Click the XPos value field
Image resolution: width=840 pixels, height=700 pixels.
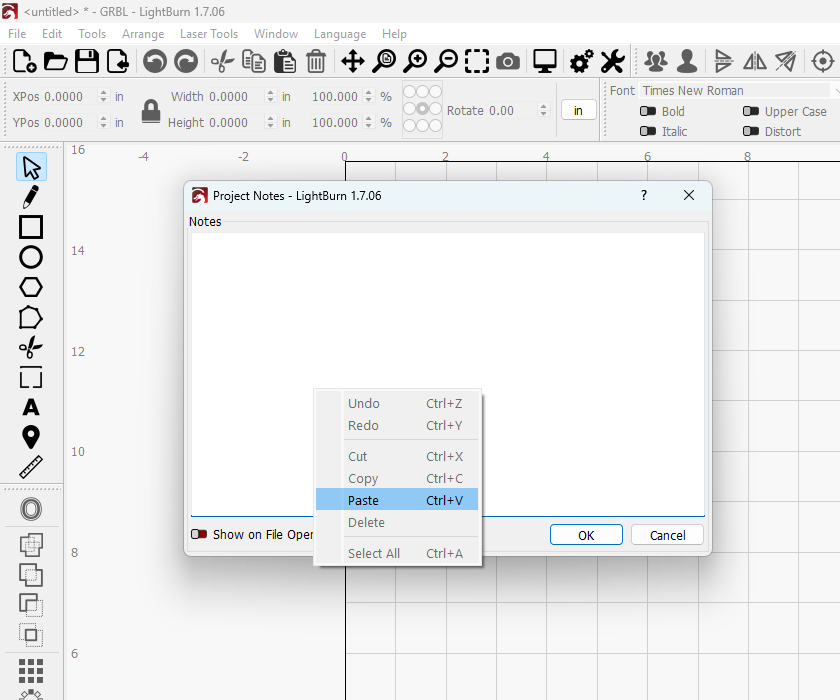click(70, 96)
